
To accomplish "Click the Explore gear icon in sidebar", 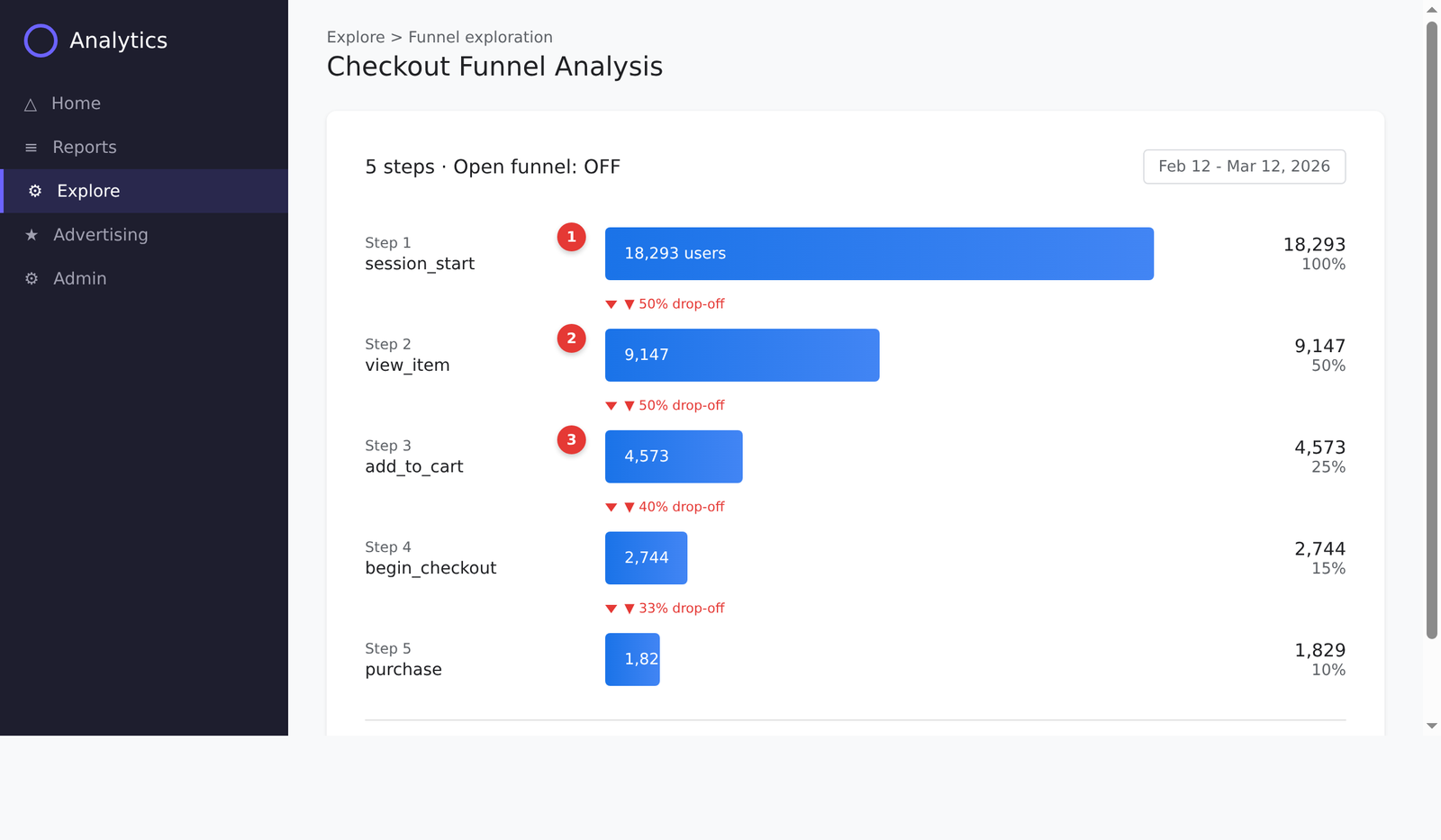I will click(34, 190).
